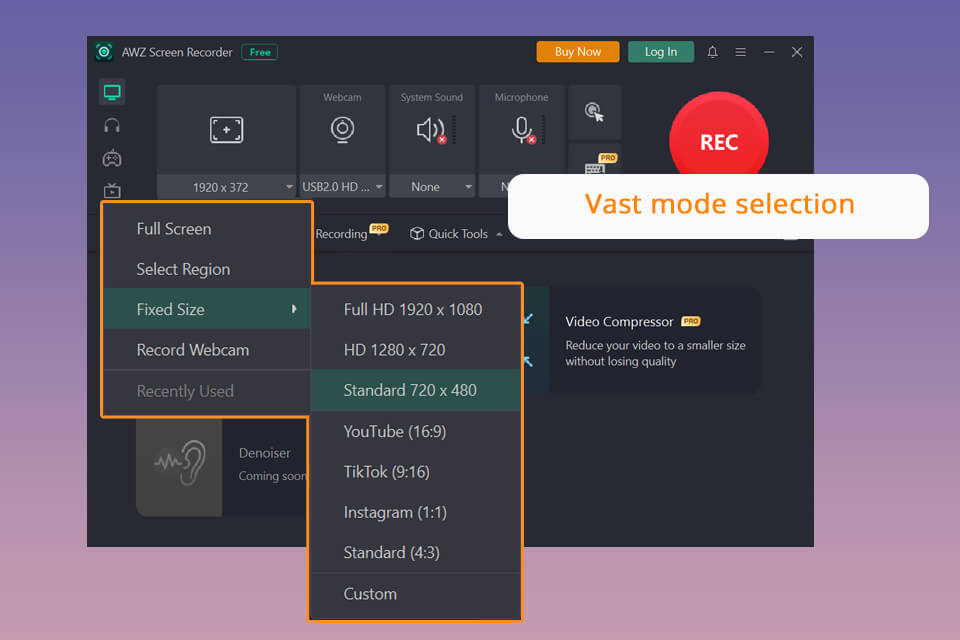Minimize the AWZ Screen Recorder window

(x=769, y=52)
